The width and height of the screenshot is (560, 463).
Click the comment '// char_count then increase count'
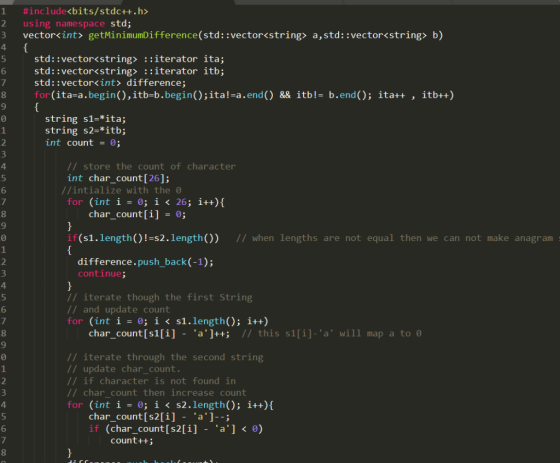(x=157, y=393)
